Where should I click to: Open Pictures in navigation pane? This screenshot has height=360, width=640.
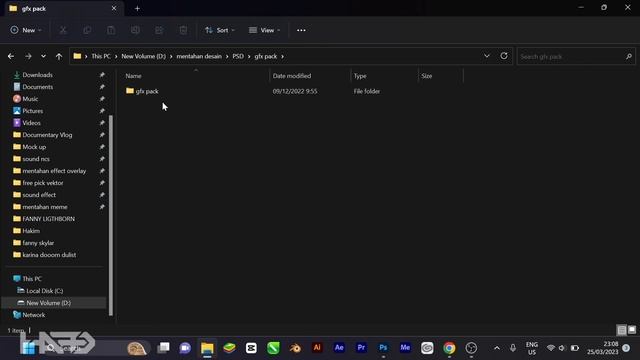(x=33, y=111)
